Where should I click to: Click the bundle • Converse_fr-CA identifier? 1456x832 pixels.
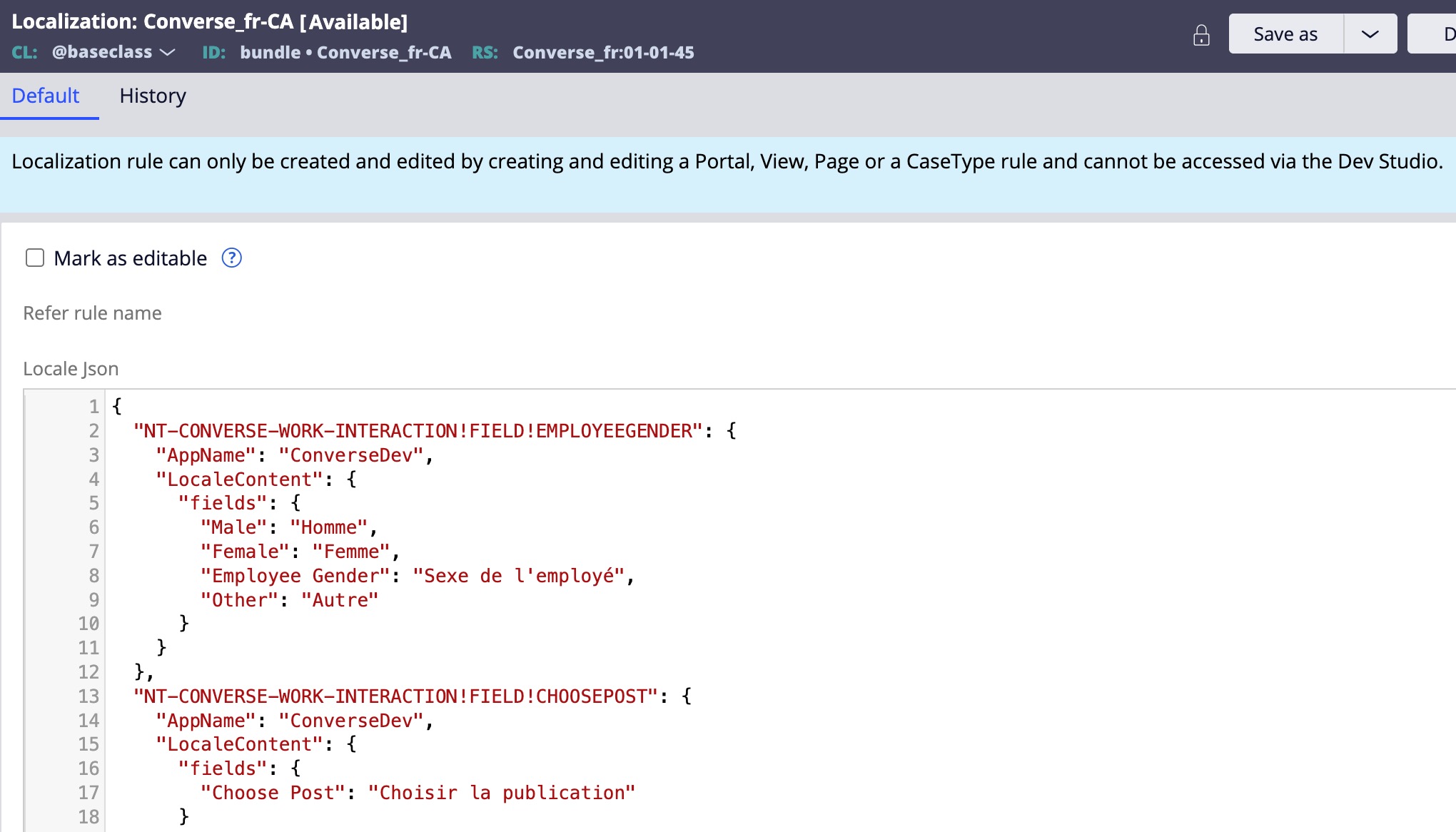[x=345, y=52]
